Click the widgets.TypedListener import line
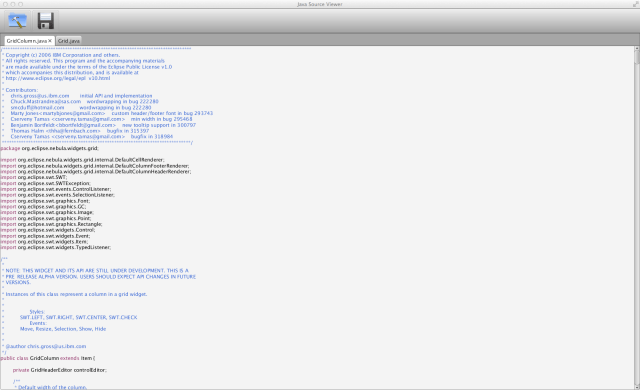The height and width of the screenshot is (390, 640). pos(56,248)
